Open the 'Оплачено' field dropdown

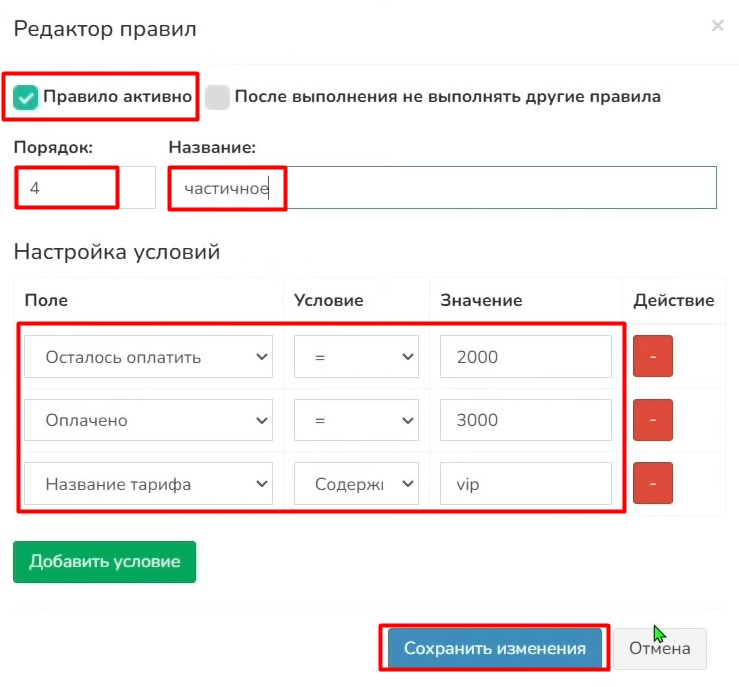[x=148, y=421]
